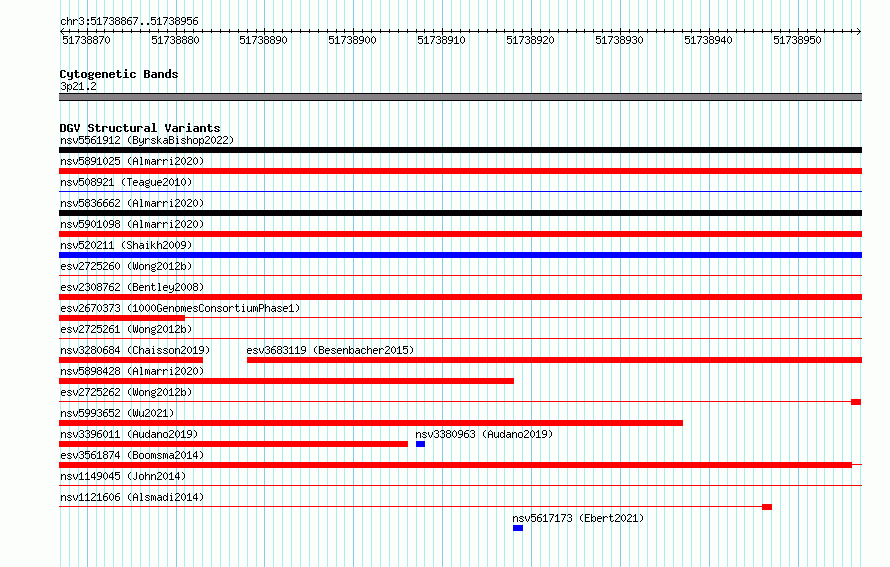Click the esv3561874 (Boomsma2014) label
The width and height of the screenshot is (890, 567).
tap(132, 455)
